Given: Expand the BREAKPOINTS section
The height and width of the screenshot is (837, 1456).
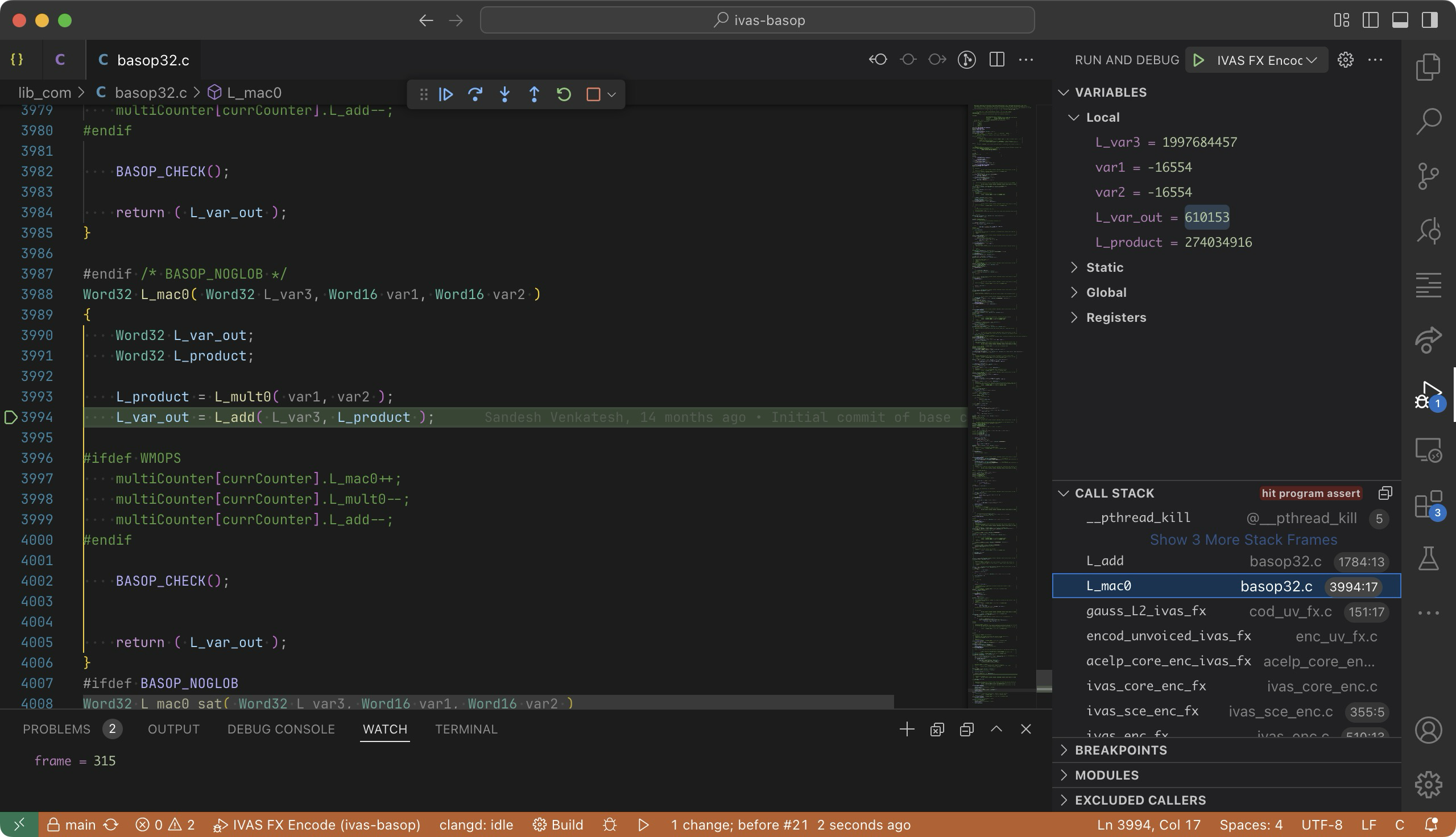Looking at the screenshot, I should coord(1120,750).
